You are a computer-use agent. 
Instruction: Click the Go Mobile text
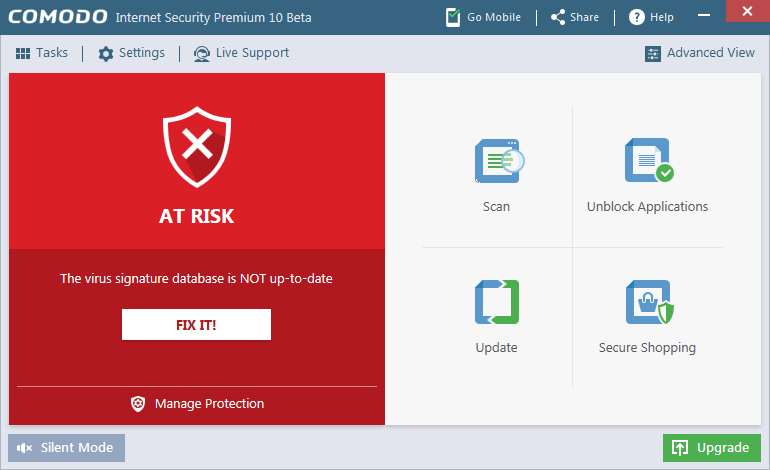[x=494, y=17]
